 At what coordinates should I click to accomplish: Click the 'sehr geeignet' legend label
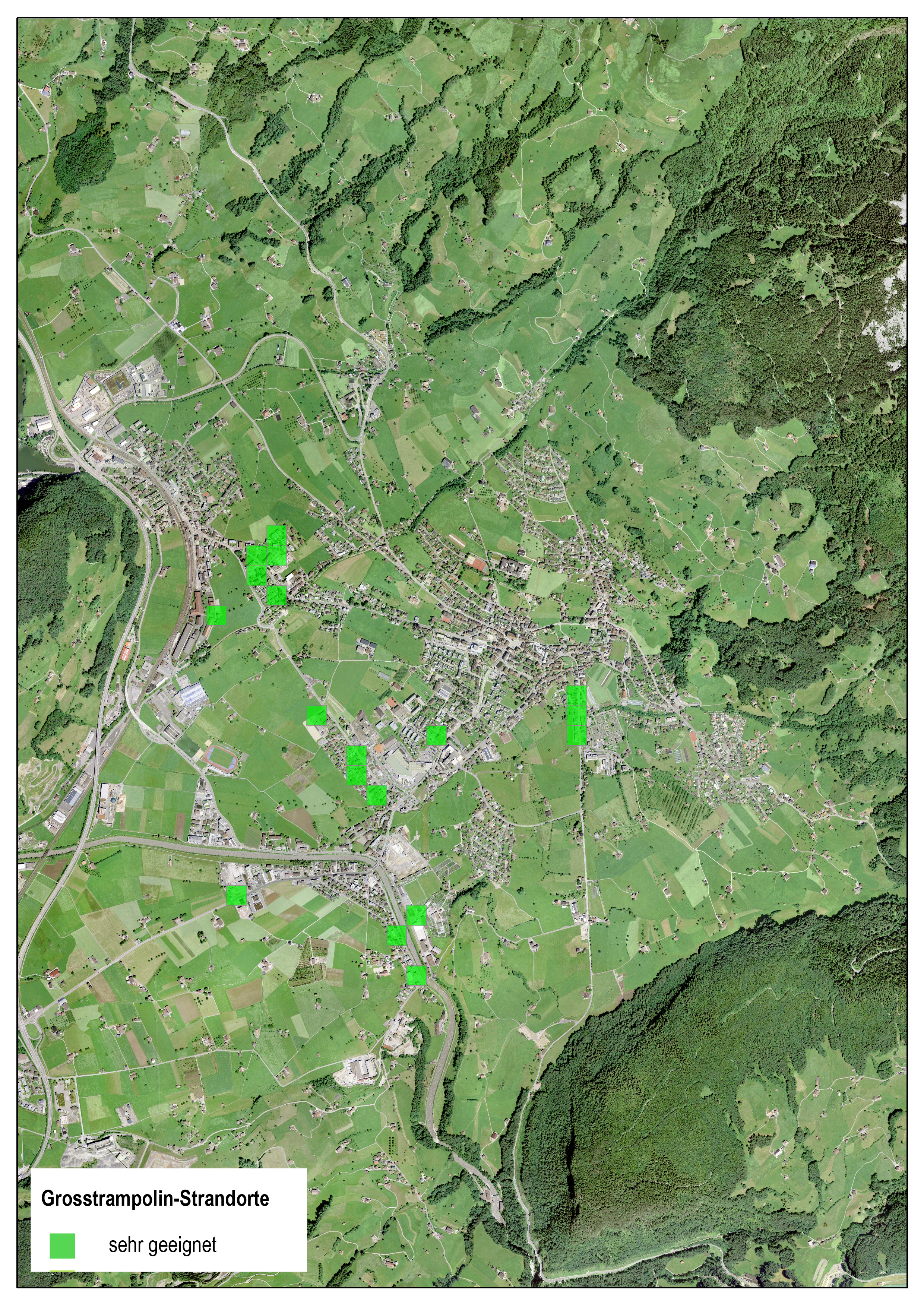(162, 1245)
